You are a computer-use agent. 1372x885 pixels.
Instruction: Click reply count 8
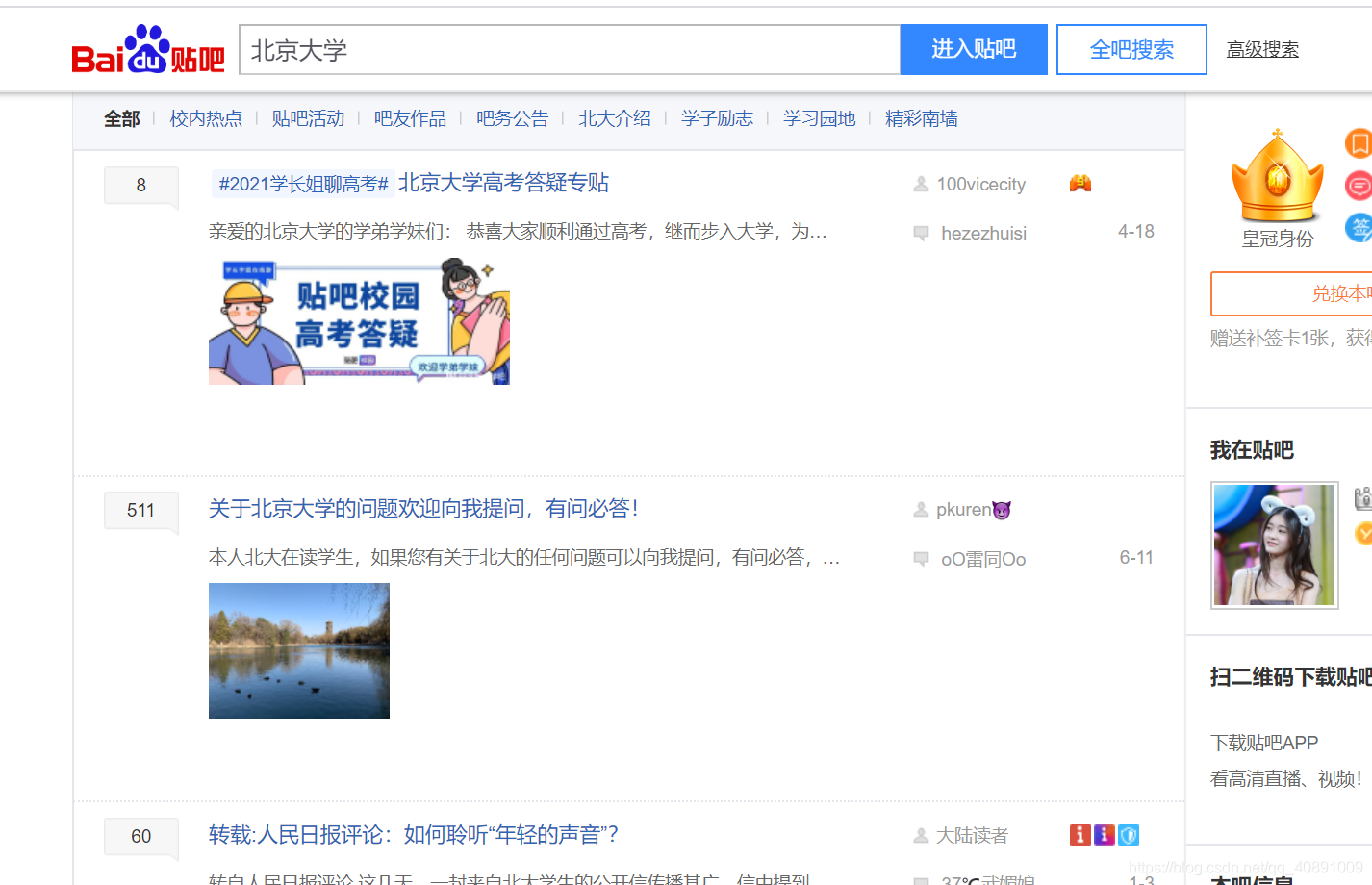coord(141,185)
